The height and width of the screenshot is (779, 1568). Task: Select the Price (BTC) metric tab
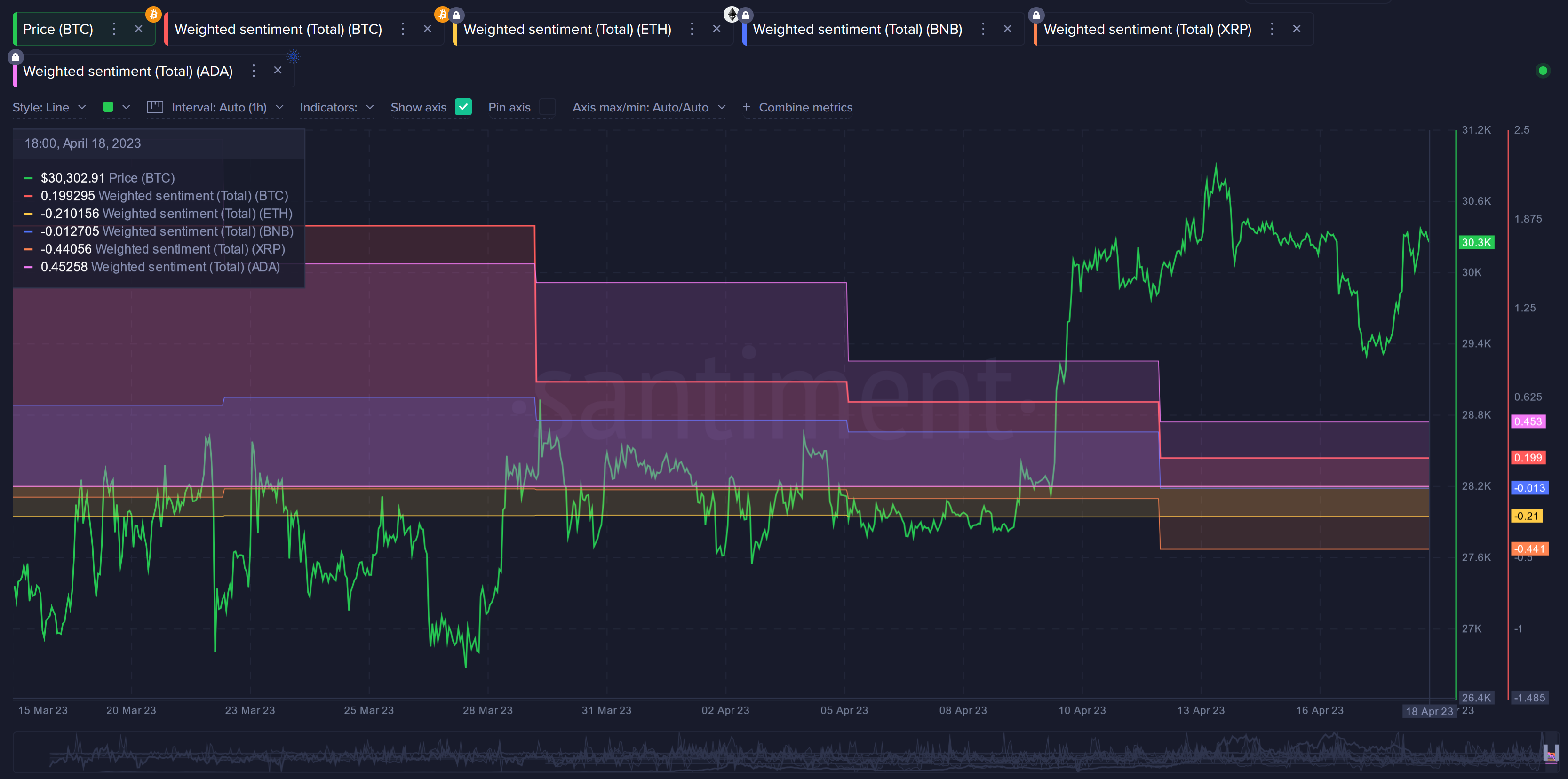pos(58,29)
